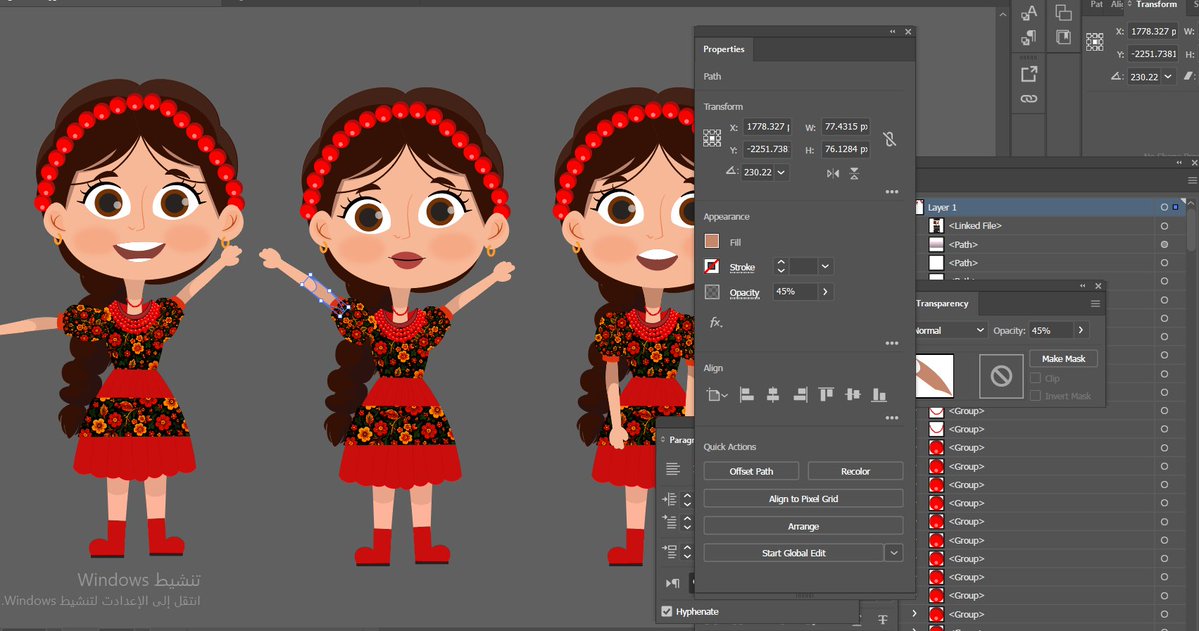This screenshot has width=1199, height=631.
Task: Uncheck the Hyphenate checkbox
Action: (667, 611)
